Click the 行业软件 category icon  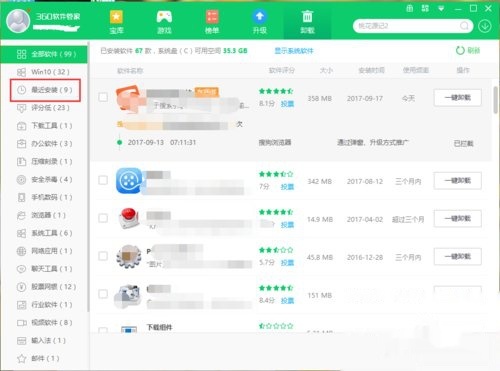21,305
